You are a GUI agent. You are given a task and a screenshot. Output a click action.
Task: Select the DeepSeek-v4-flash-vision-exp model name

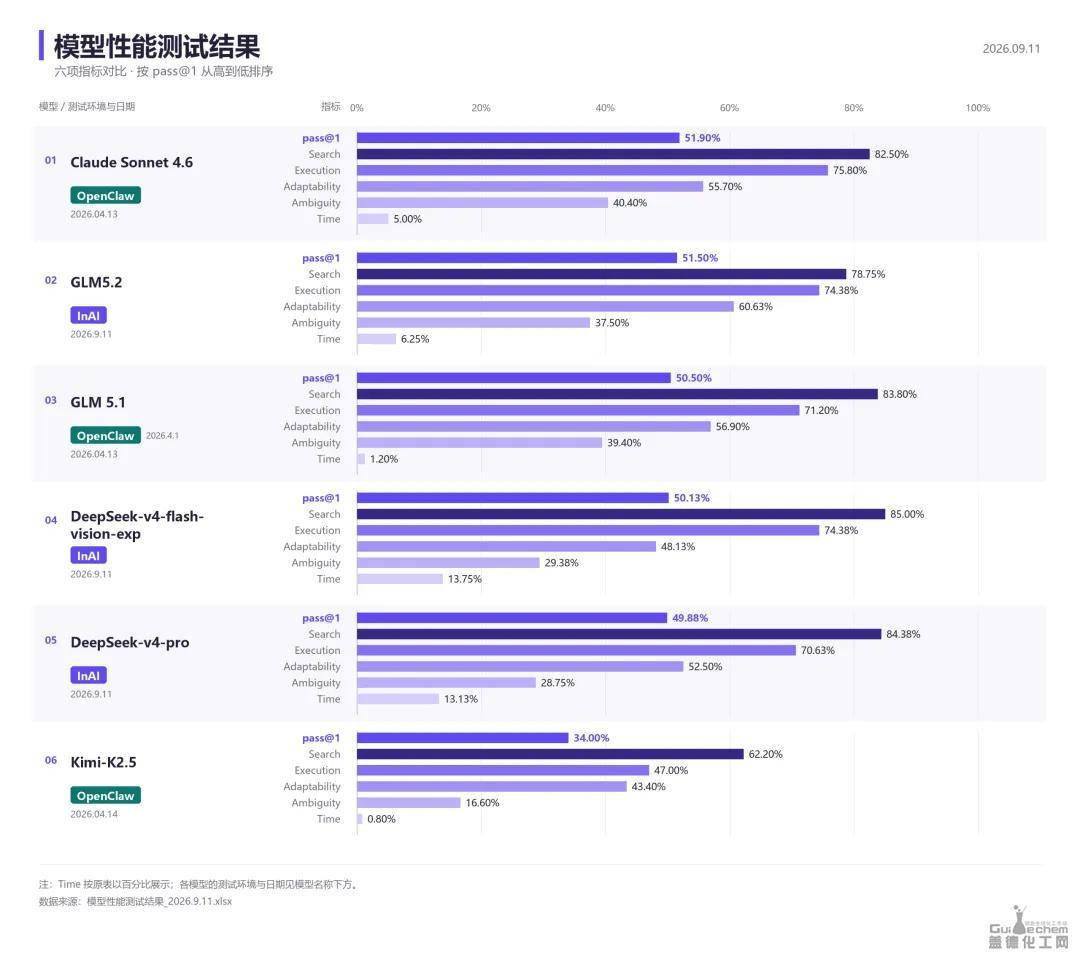coord(137,525)
